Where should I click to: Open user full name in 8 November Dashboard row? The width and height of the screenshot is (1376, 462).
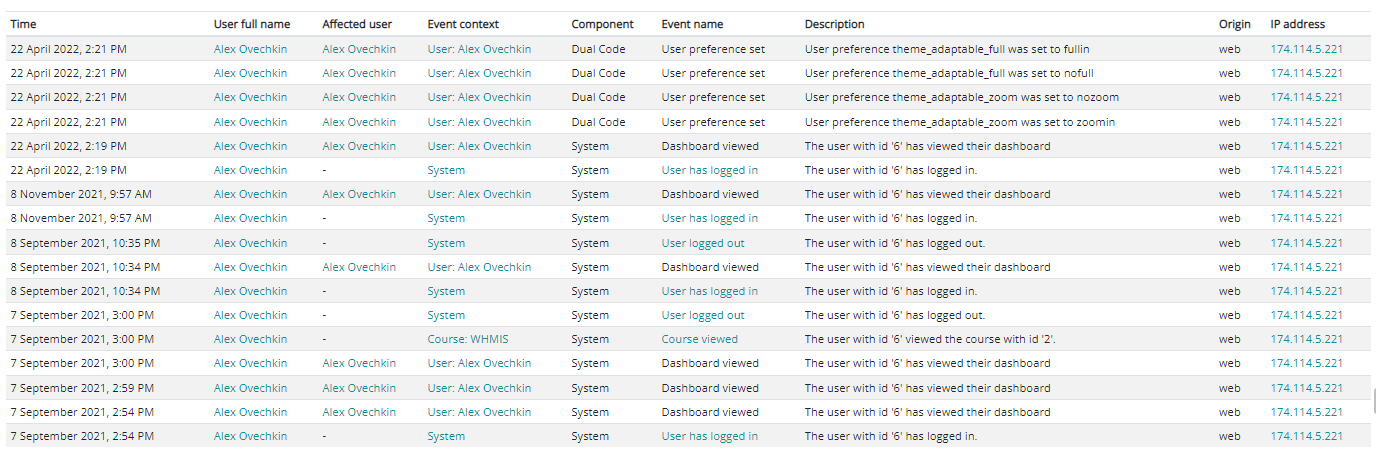pos(250,194)
